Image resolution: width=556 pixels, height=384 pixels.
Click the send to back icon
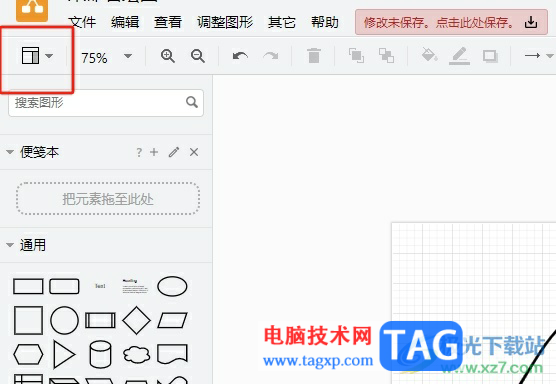click(x=386, y=56)
